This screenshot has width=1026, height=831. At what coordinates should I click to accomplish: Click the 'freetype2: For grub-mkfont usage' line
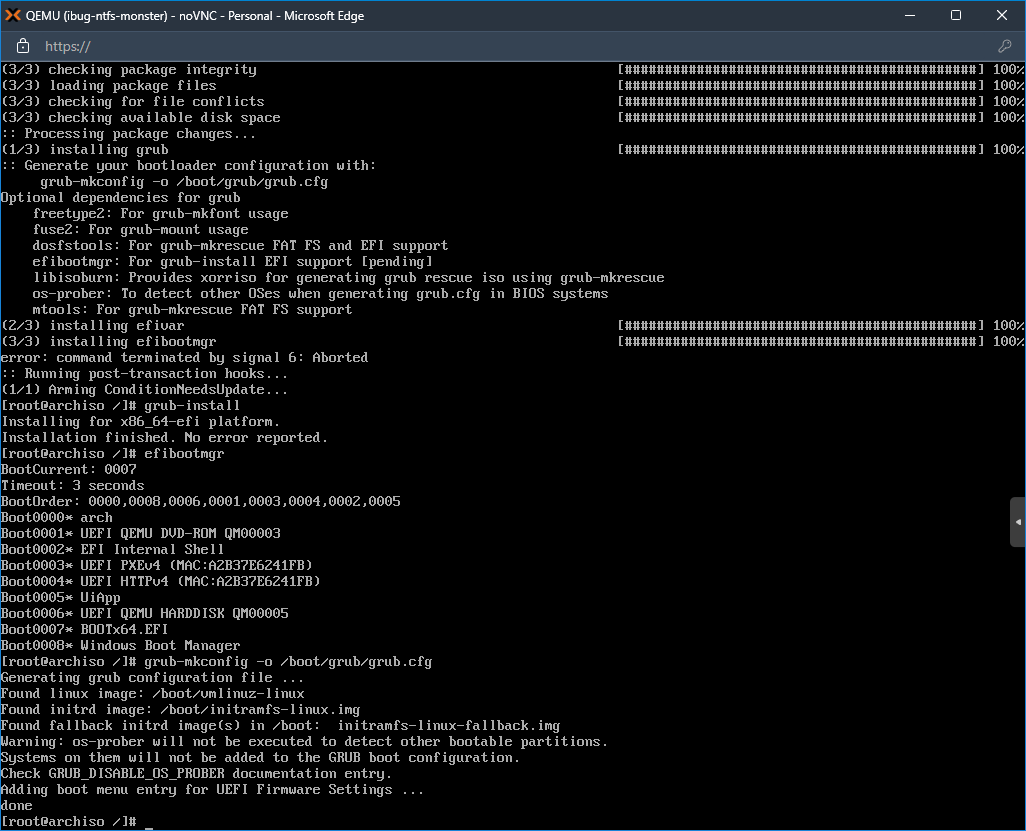(x=161, y=214)
